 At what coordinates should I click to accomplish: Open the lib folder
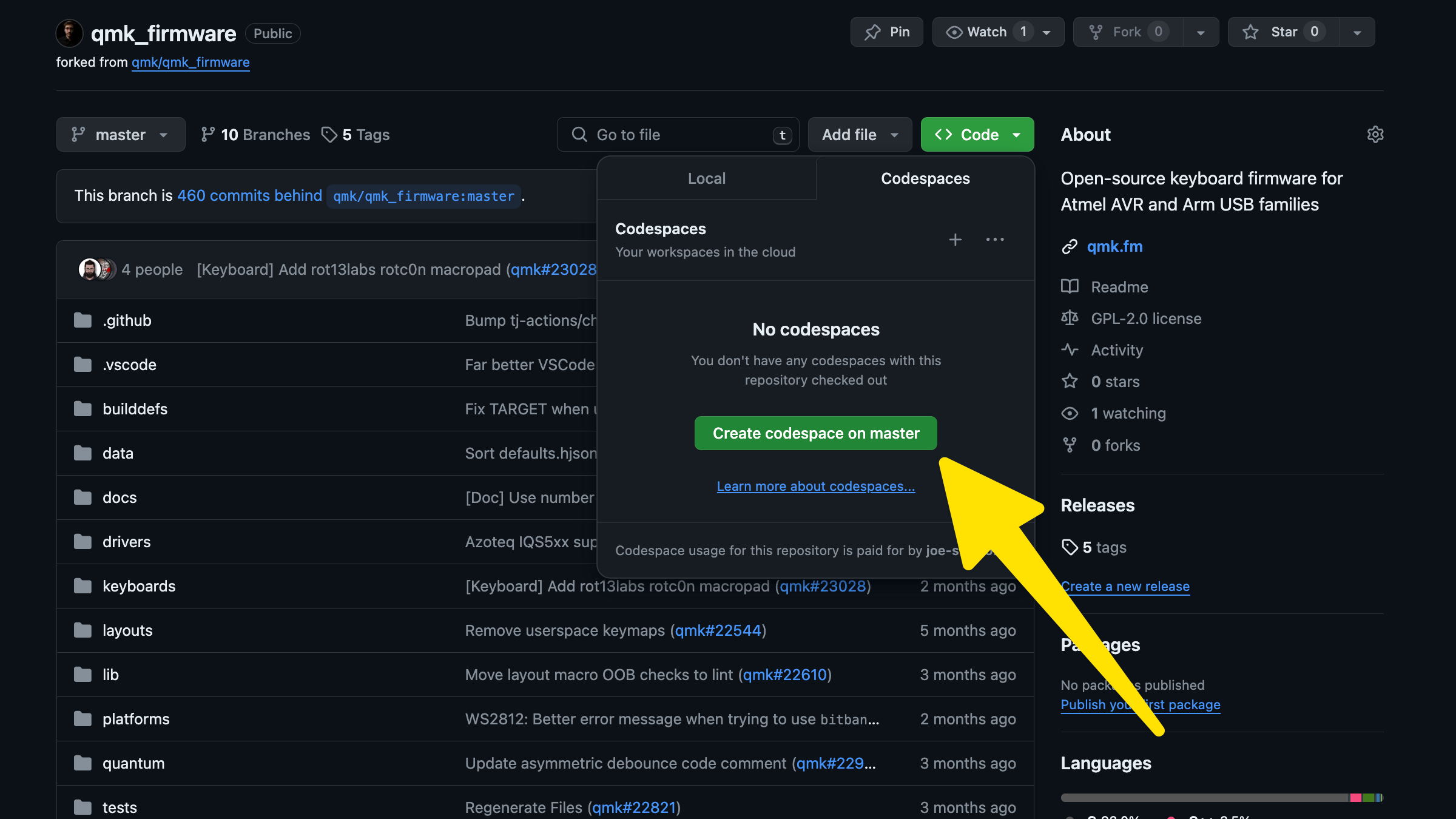coord(110,675)
